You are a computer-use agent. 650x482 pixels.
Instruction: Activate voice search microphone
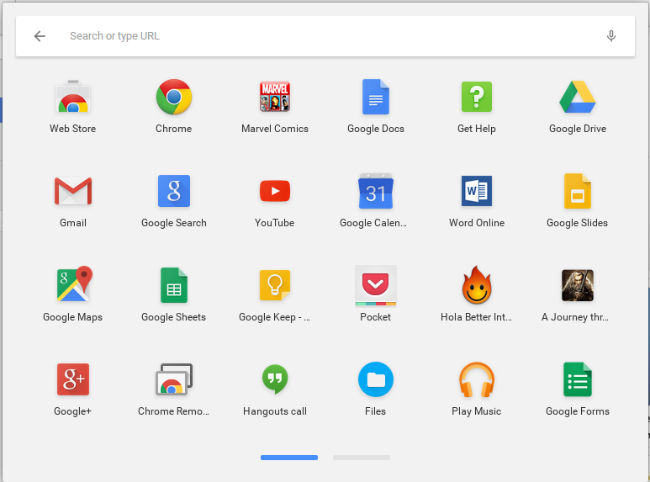click(611, 36)
